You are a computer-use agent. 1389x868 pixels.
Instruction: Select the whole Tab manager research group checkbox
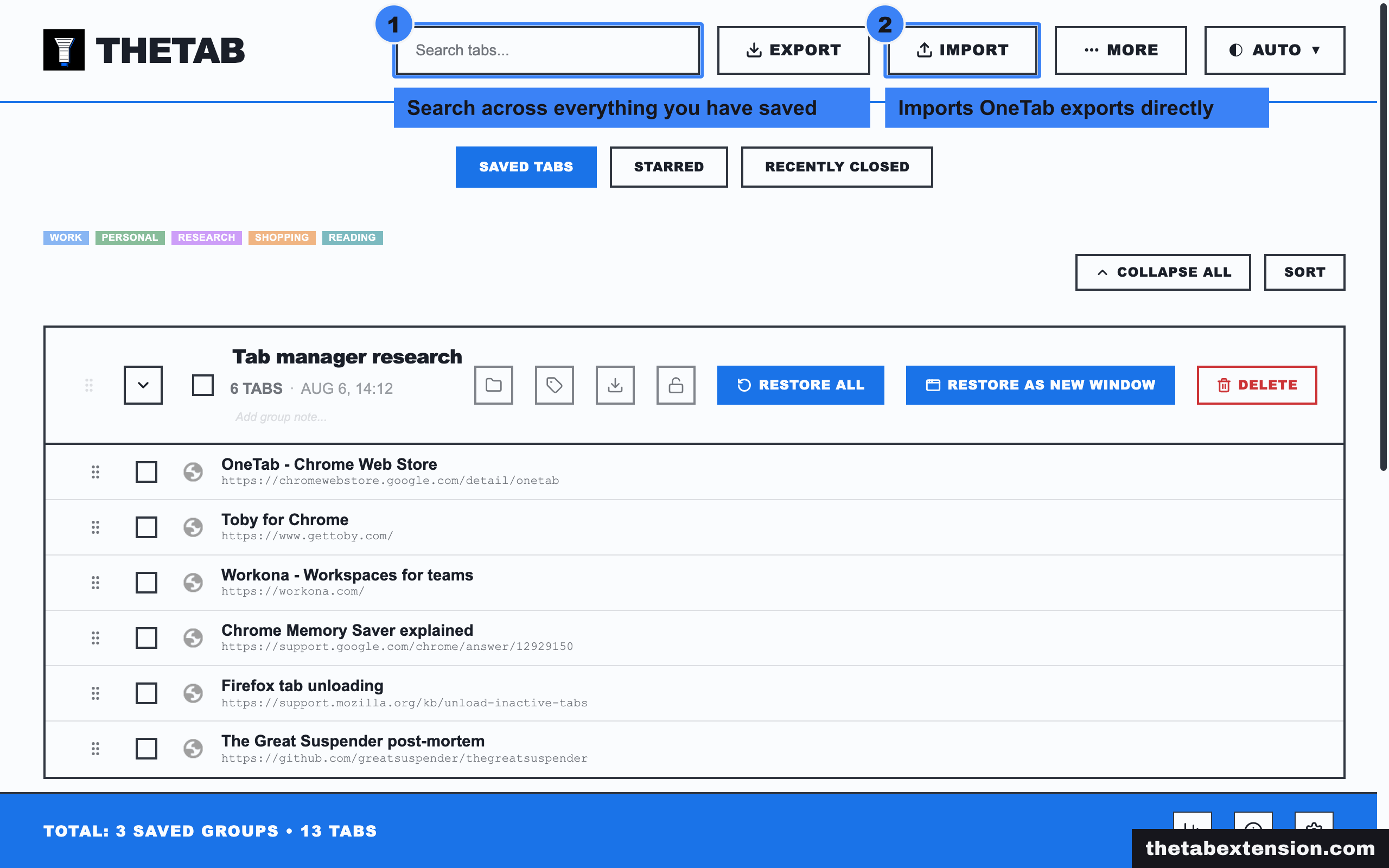coord(202,385)
